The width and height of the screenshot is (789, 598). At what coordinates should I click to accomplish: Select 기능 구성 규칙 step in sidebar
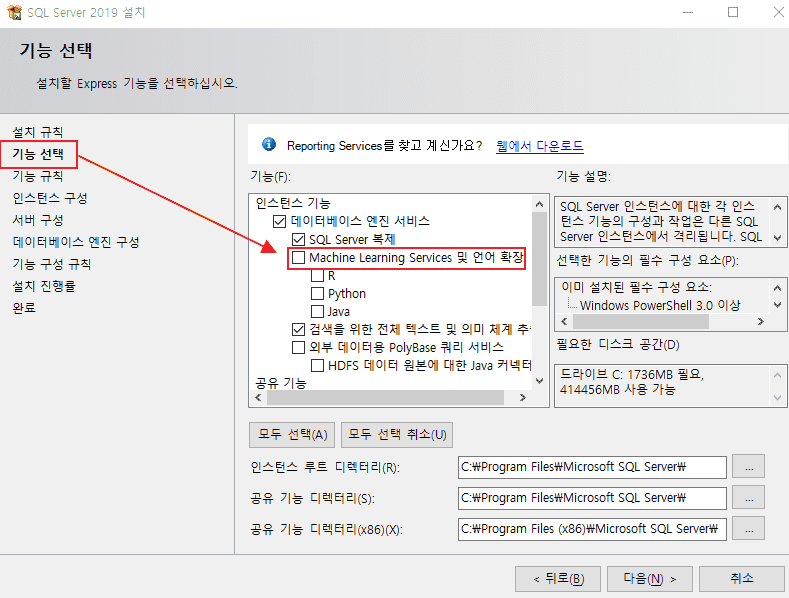pos(52,264)
